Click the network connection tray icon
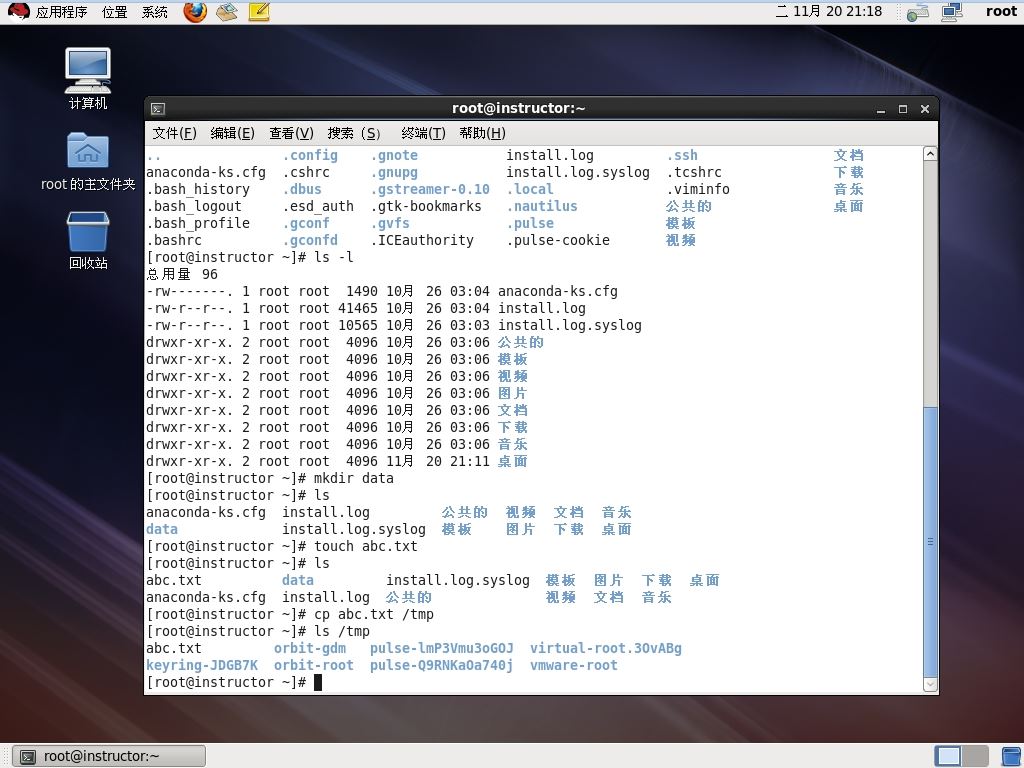The image size is (1024, 768). [x=918, y=12]
